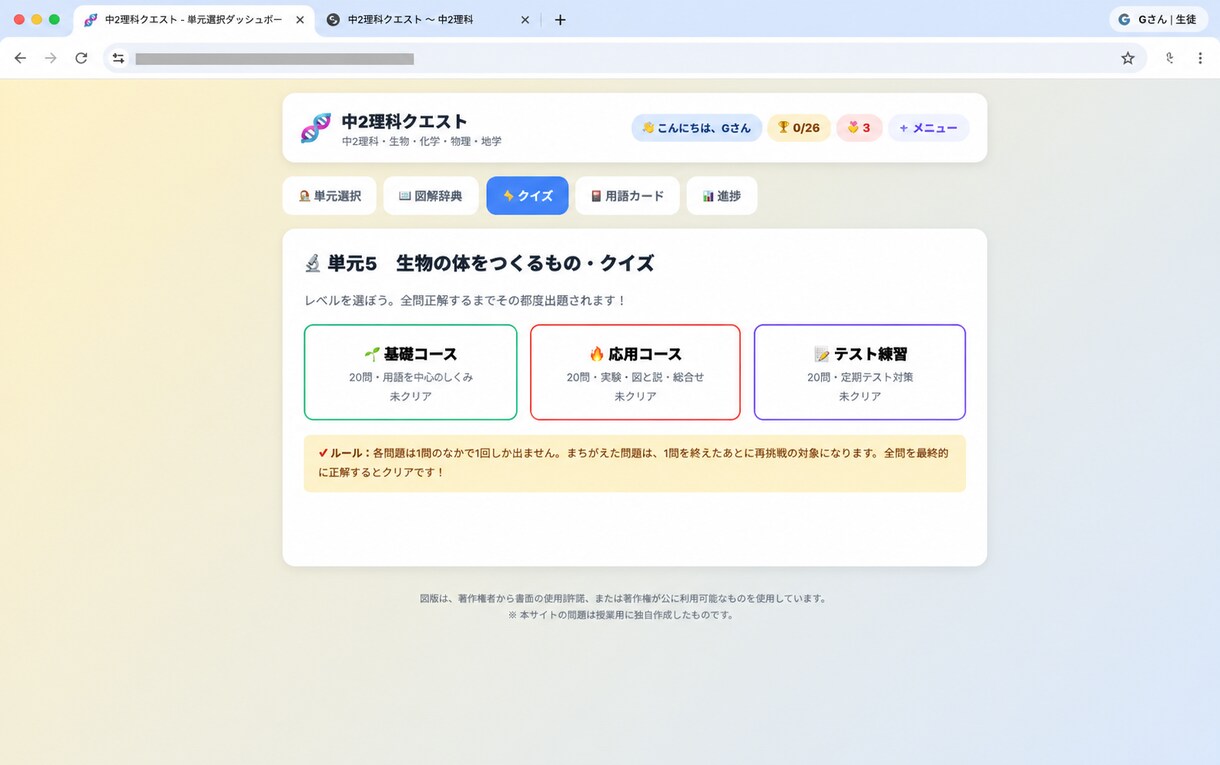
Task: Click the extensions icon next to the star
Action: pos(1169,58)
